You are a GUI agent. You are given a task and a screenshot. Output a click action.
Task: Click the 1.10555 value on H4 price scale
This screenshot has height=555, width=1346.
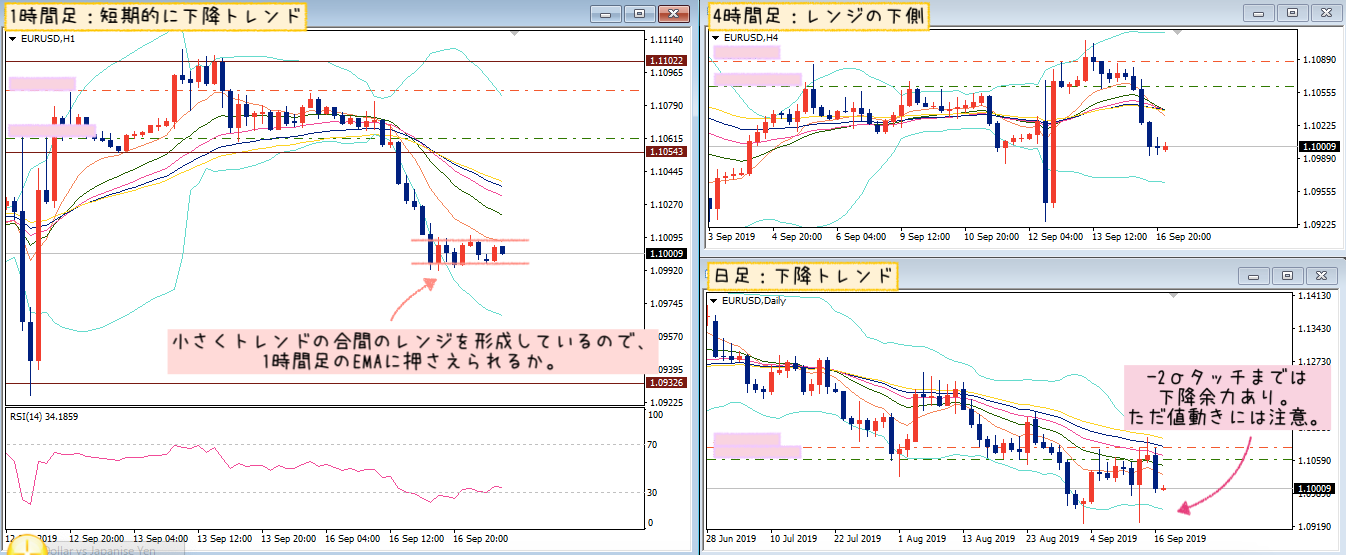point(1318,92)
